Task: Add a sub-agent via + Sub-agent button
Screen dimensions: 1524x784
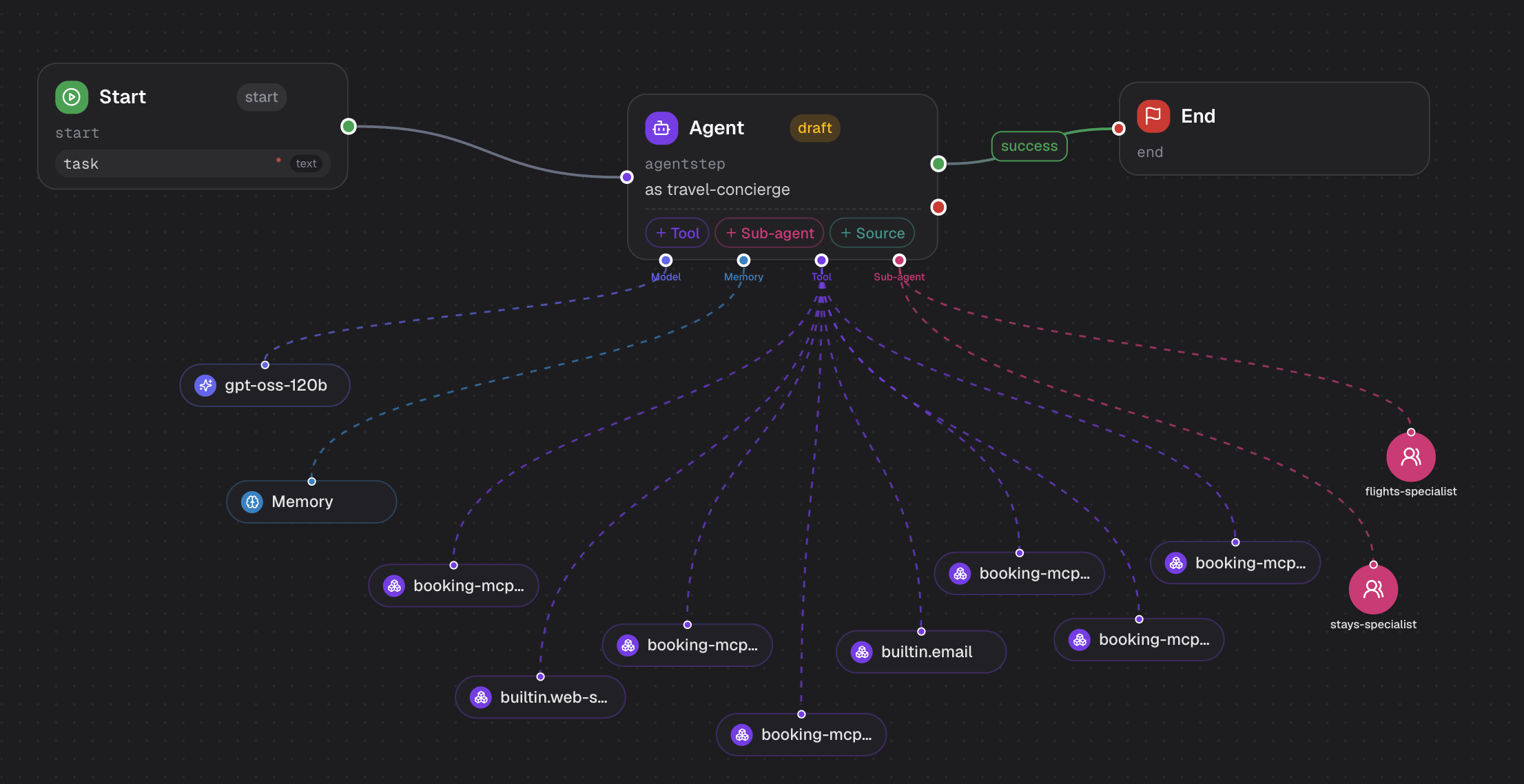Action: tap(770, 233)
